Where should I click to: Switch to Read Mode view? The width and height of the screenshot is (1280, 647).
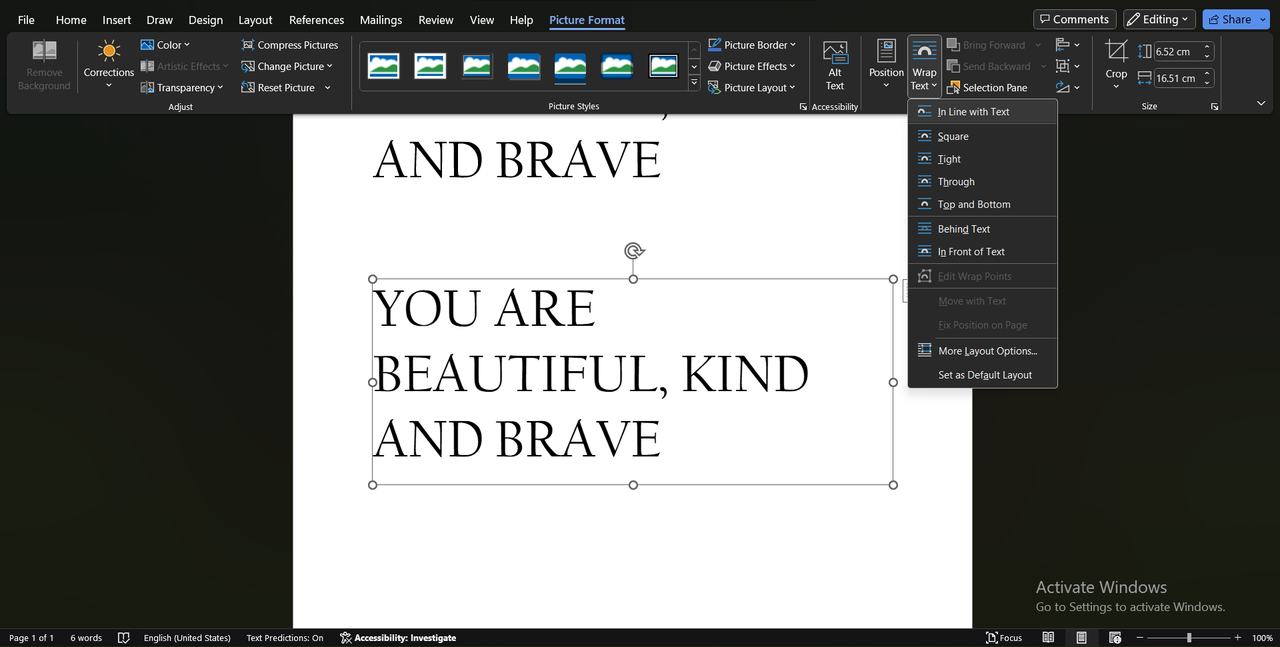tap(1048, 638)
